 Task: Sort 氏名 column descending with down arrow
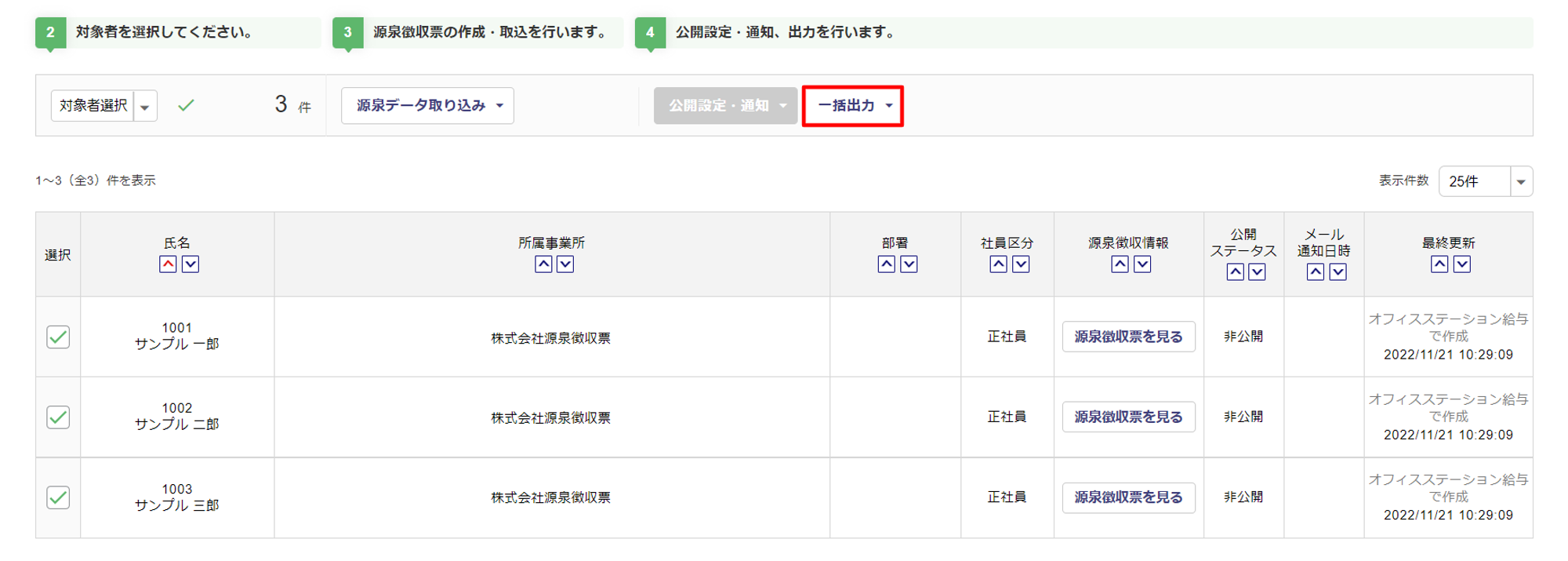coord(191,264)
